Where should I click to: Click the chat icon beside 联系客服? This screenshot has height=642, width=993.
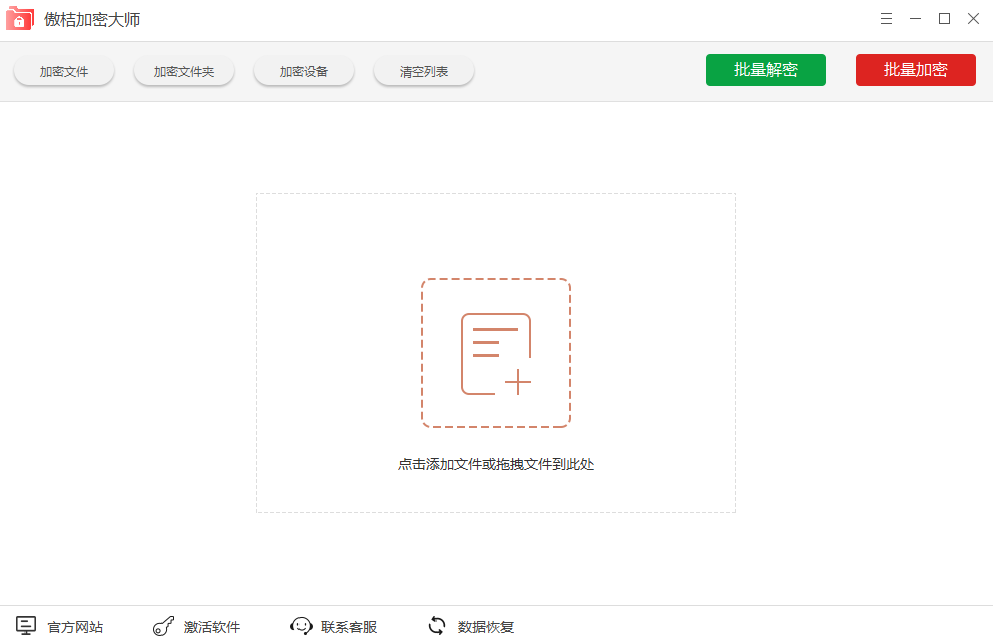pos(301,626)
